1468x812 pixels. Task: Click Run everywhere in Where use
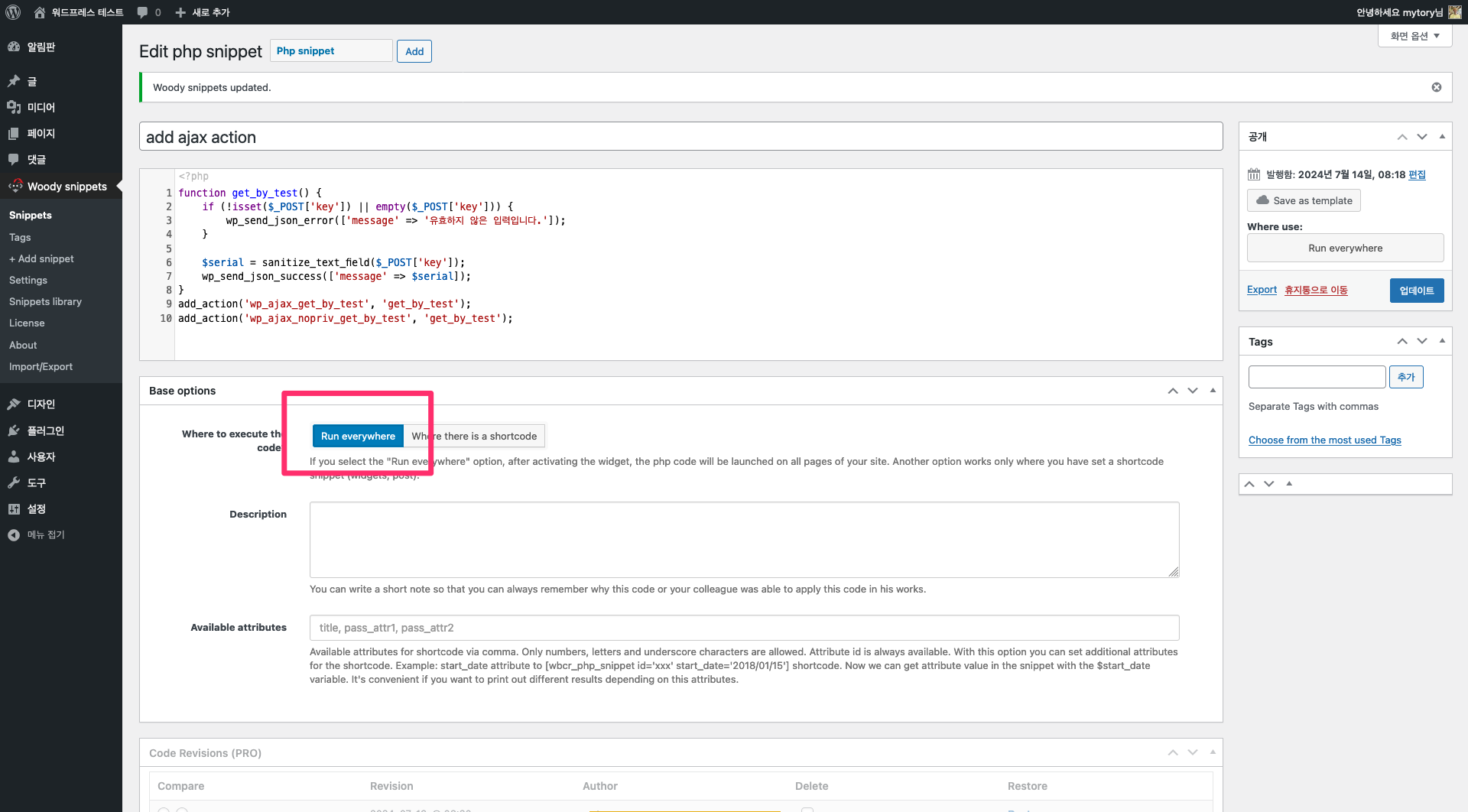1345,248
